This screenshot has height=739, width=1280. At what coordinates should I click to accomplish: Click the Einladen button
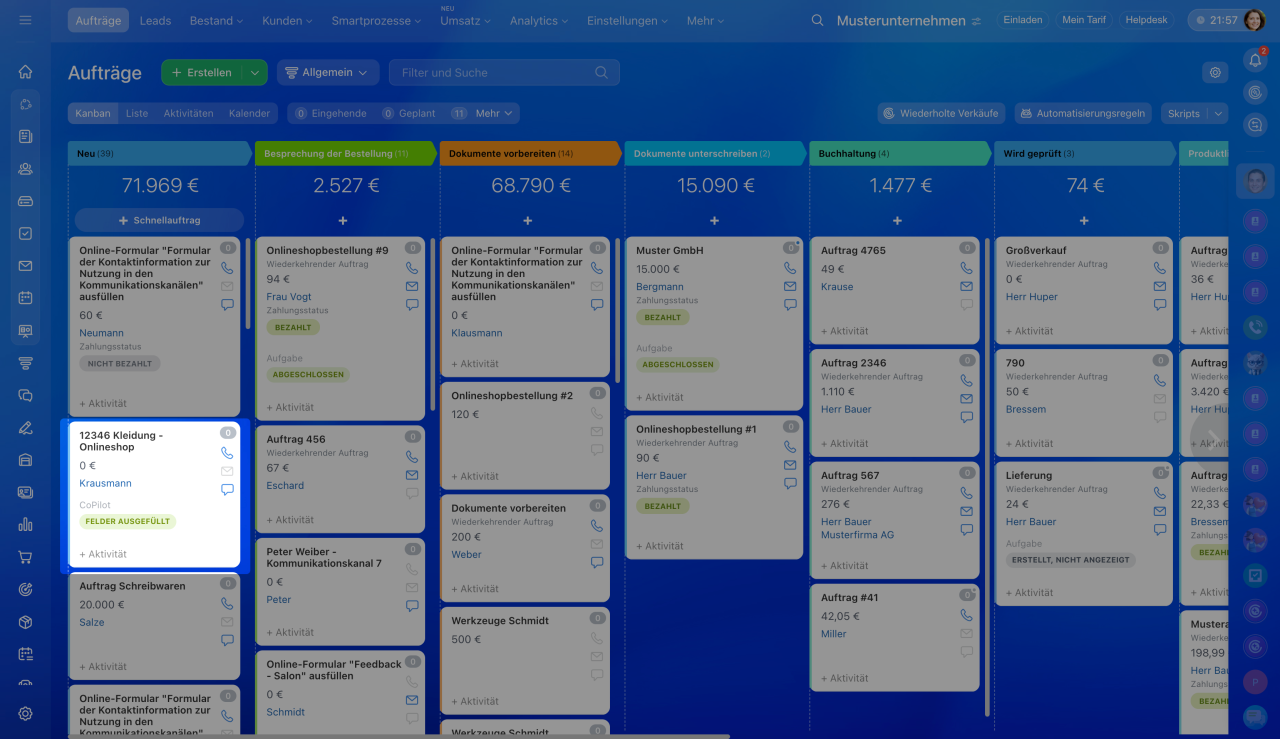1022,20
